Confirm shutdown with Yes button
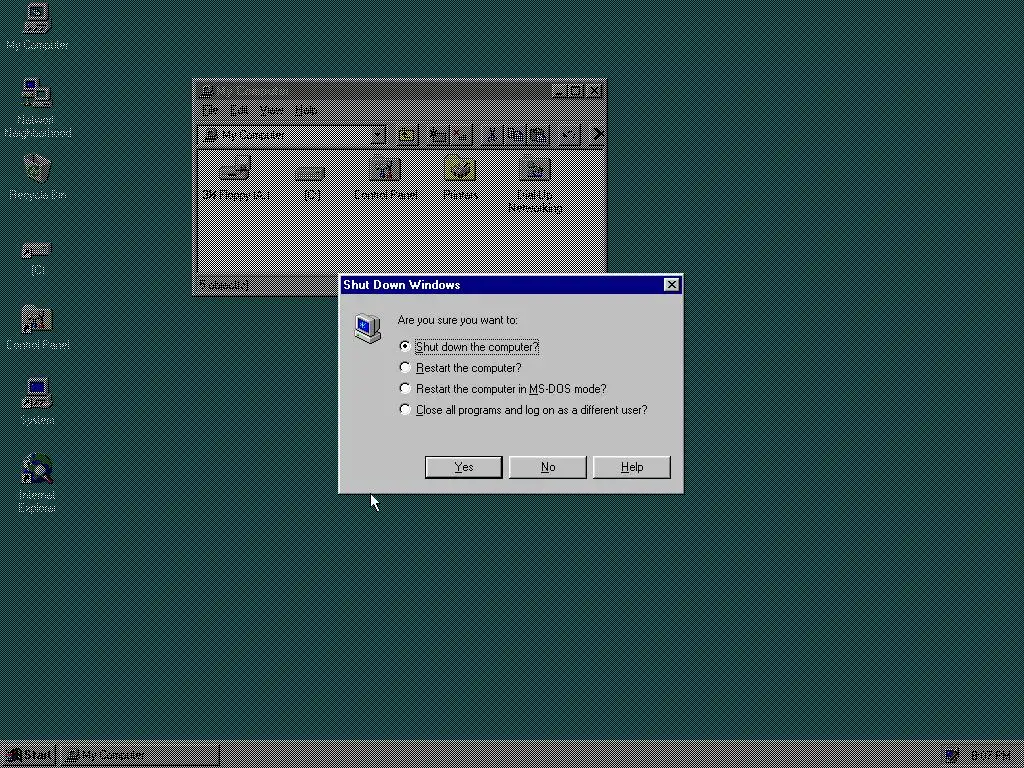The image size is (1024, 768). [464, 467]
